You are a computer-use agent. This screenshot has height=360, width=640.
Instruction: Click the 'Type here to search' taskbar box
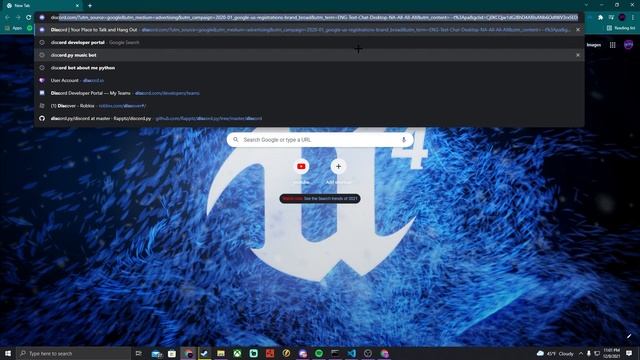point(73,353)
